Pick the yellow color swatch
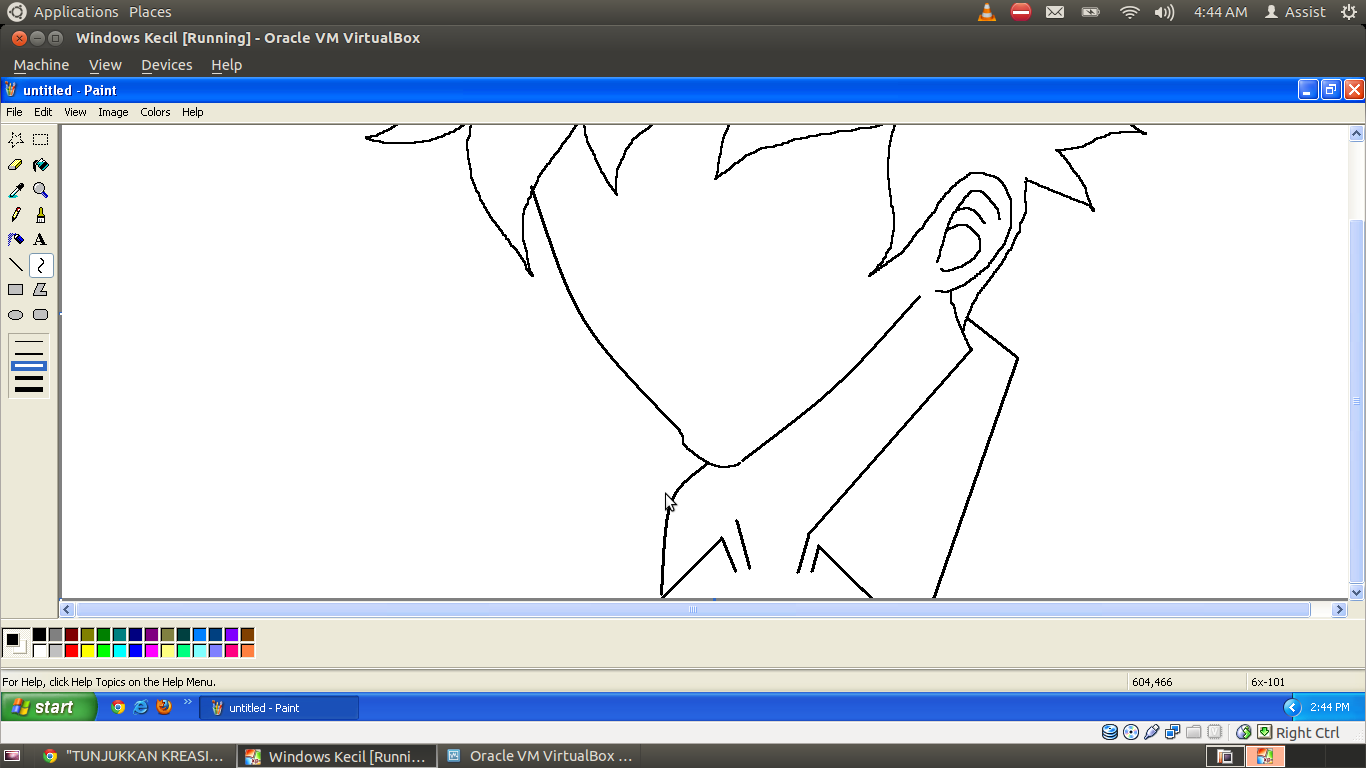The image size is (1366, 768). pyautogui.click(x=87, y=650)
